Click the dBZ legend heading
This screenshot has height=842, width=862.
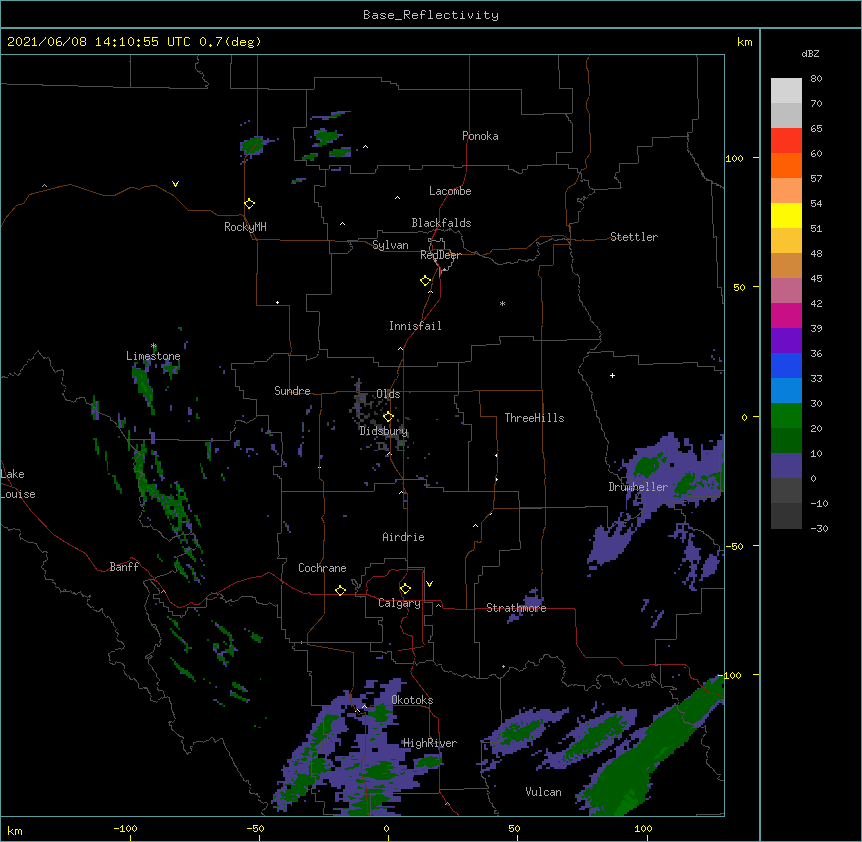(810, 53)
